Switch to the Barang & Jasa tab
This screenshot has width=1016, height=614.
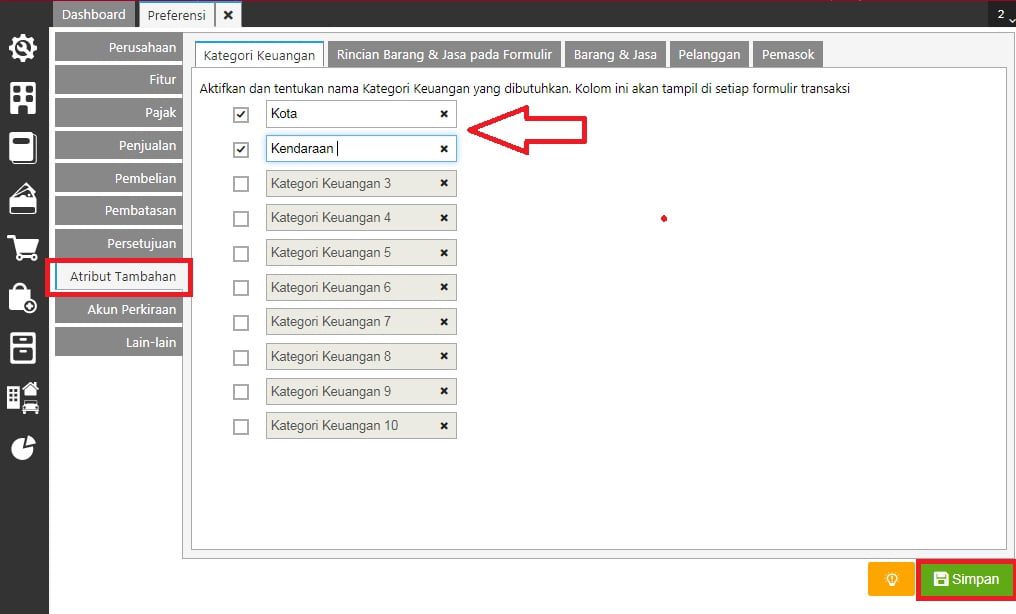pos(615,54)
